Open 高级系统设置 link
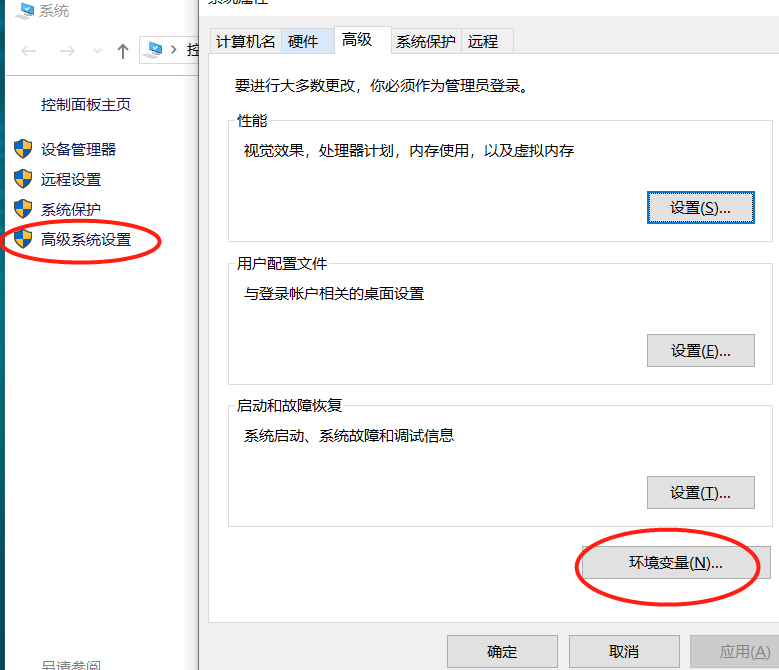Image resolution: width=779 pixels, height=670 pixels. click(85, 239)
